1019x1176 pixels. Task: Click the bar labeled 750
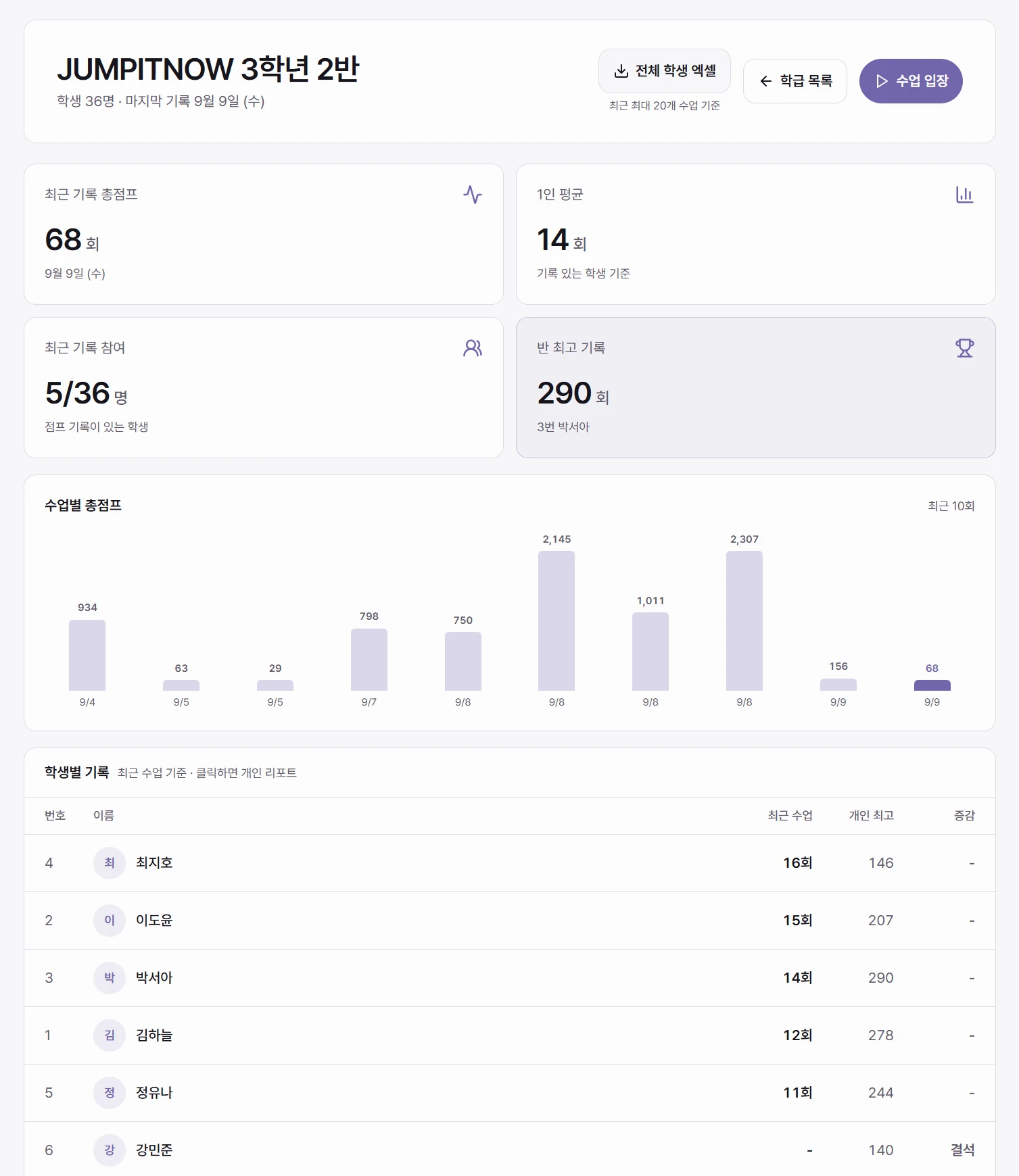(463, 661)
